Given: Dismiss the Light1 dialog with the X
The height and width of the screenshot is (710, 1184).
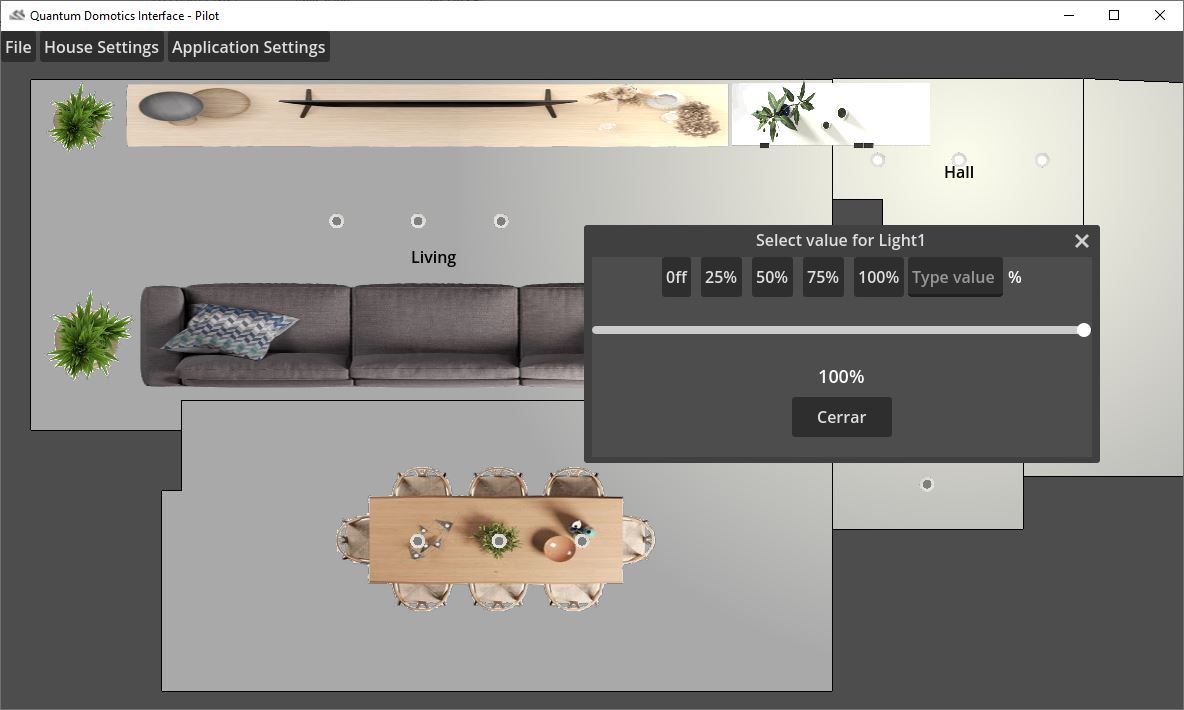Looking at the screenshot, I should [1081, 240].
